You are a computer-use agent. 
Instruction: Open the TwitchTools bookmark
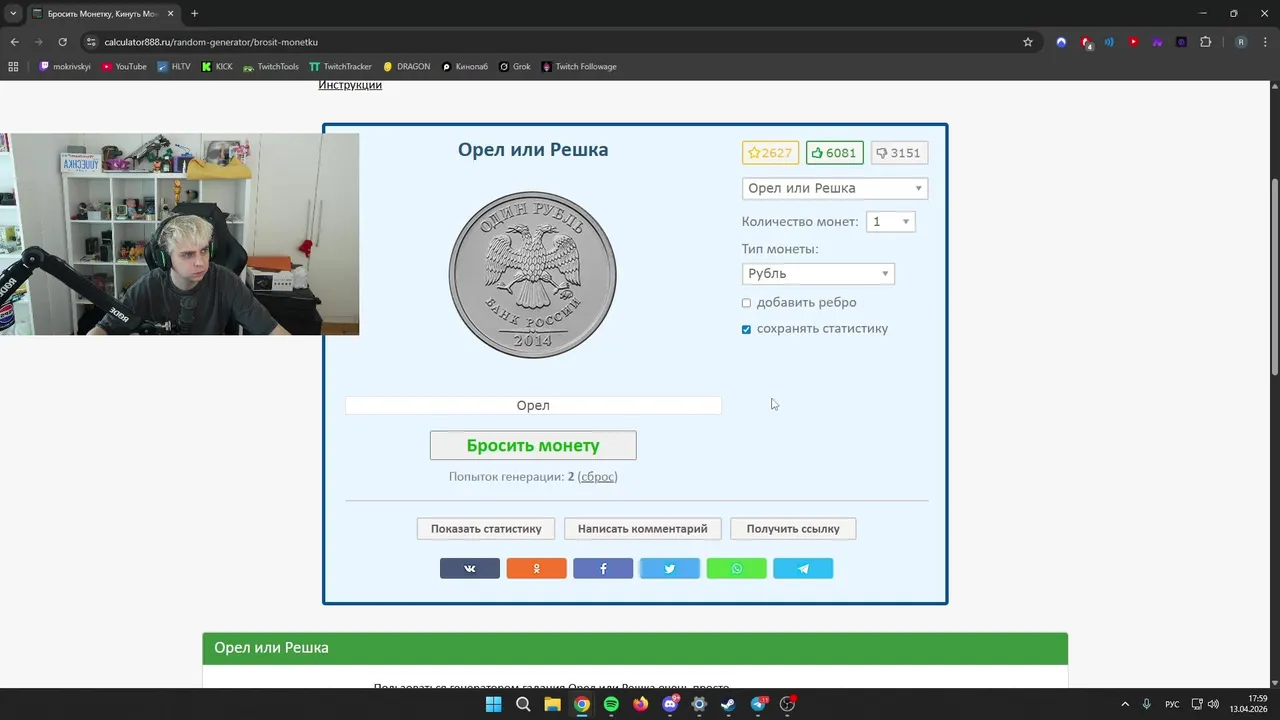[x=271, y=67]
